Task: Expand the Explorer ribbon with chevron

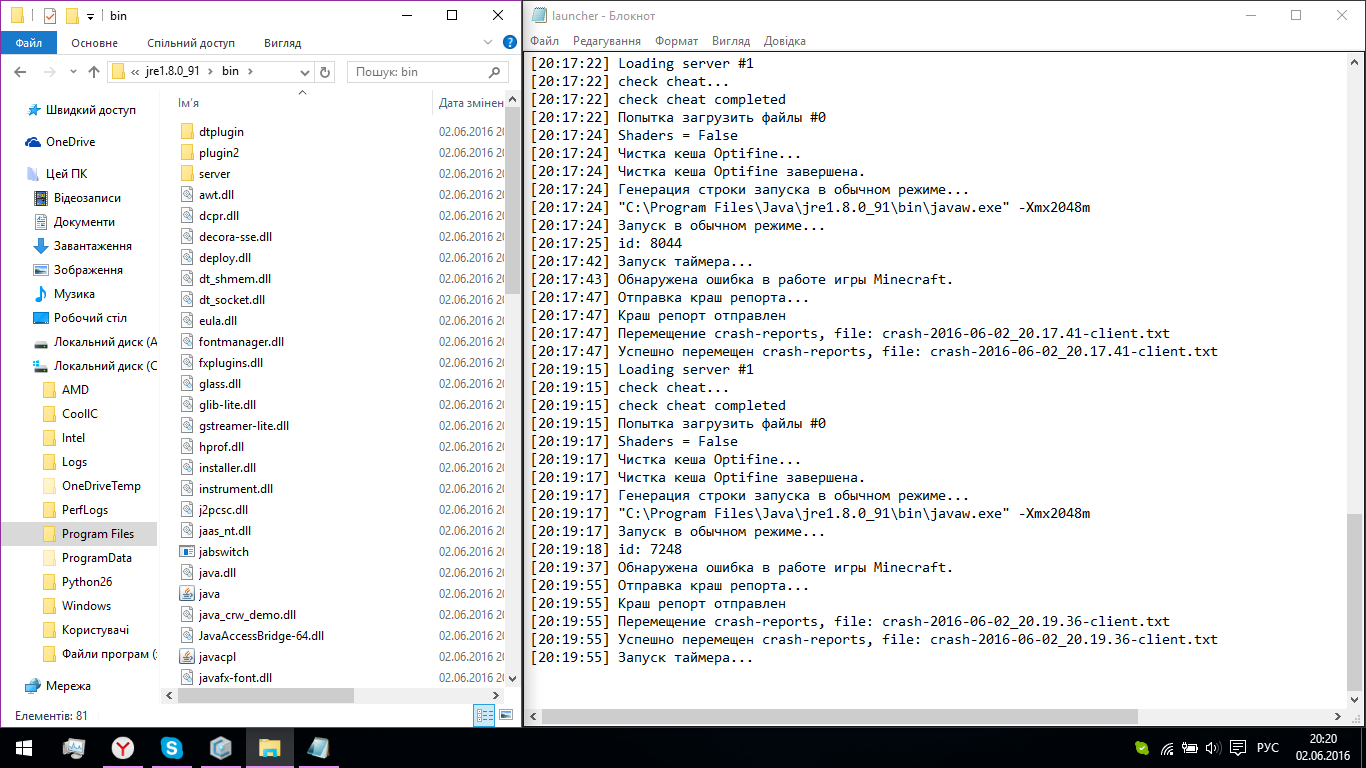Action: (x=488, y=43)
